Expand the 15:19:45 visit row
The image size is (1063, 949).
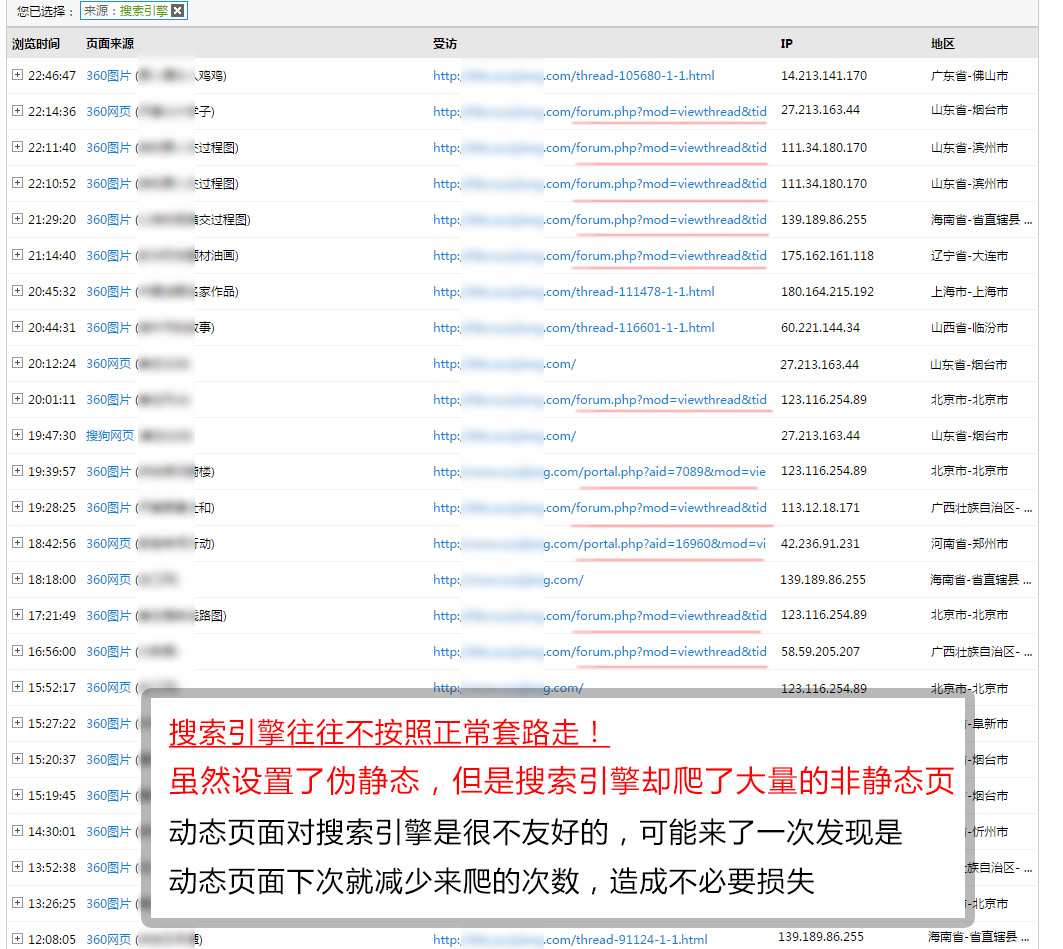point(18,794)
